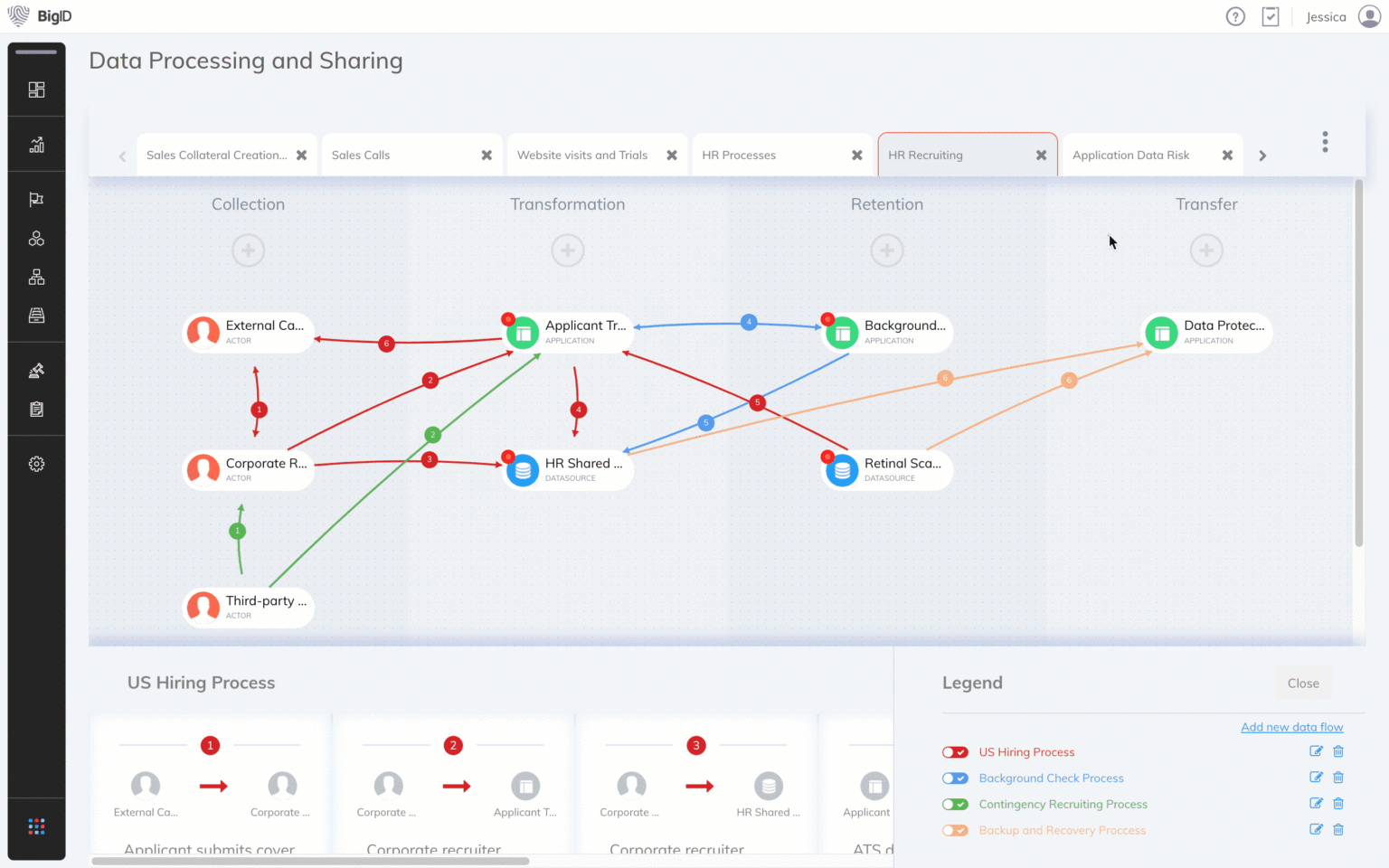
Task: Disable the Backup and Recovery Process toggle
Action: tap(955, 830)
